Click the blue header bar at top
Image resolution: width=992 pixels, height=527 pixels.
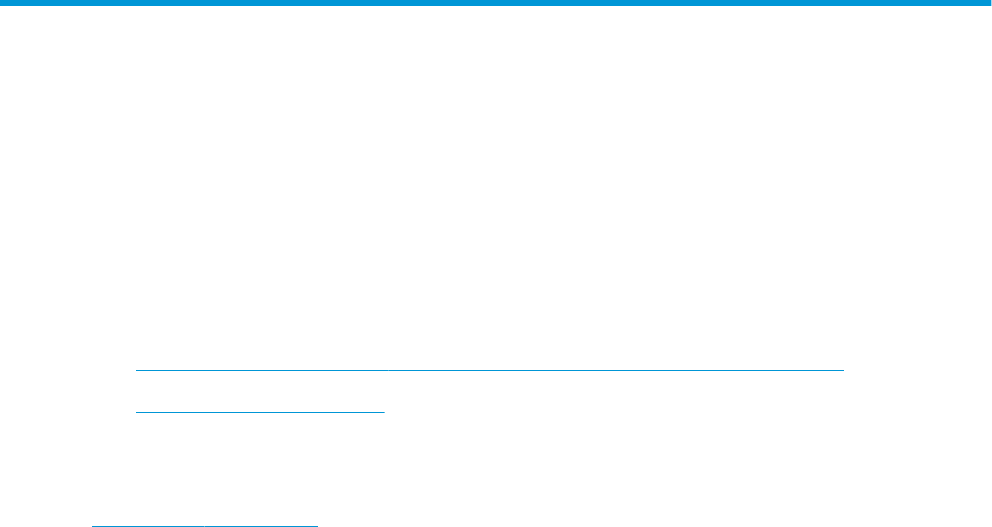pyautogui.click(x=496, y=3)
